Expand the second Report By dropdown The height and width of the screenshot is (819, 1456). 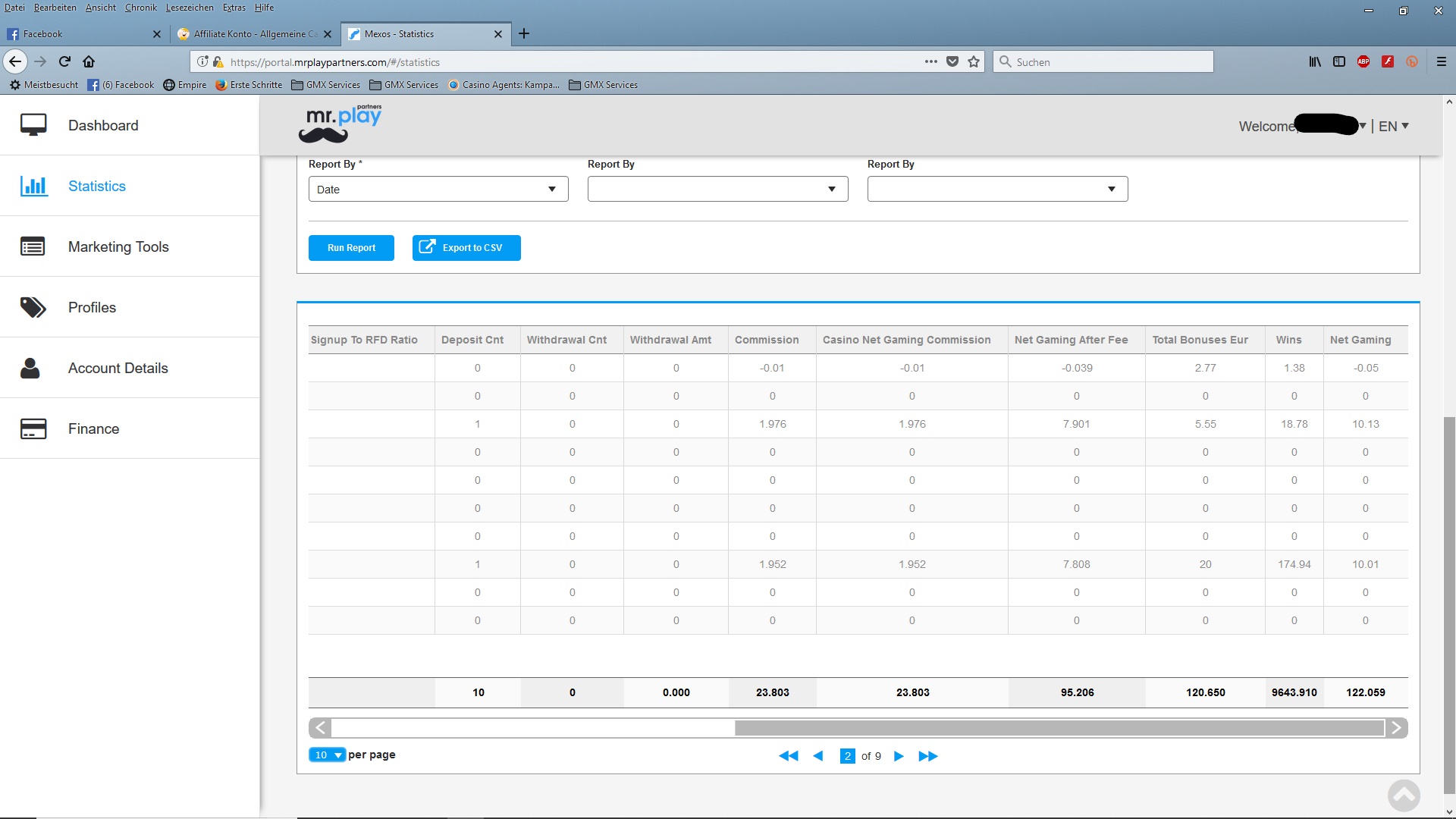pyautogui.click(x=717, y=189)
